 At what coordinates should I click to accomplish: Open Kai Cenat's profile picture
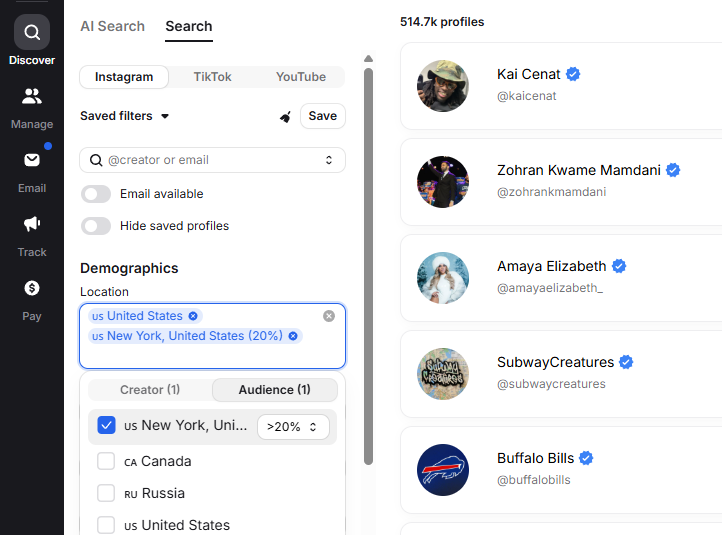[443, 86]
